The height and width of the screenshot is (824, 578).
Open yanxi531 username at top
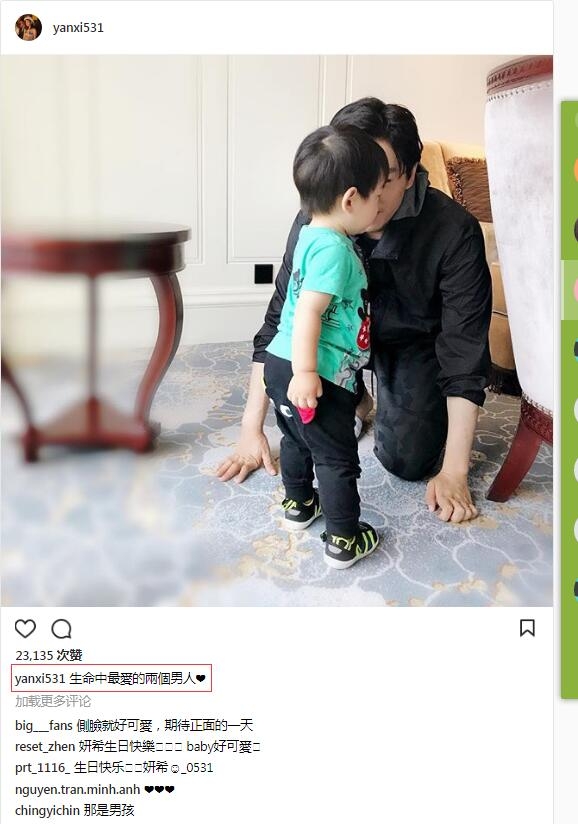pos(78,28)
